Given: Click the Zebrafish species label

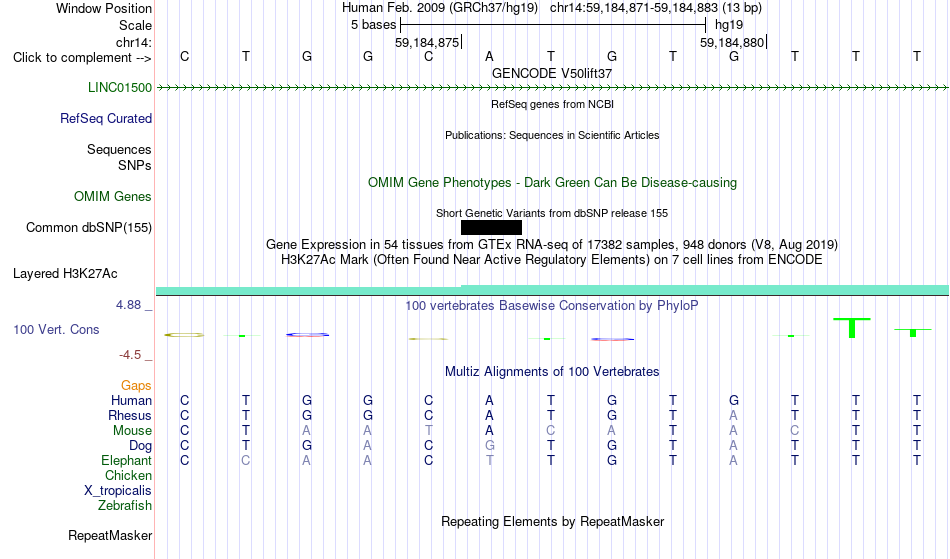Looking at the screenshot, I should (x=125, y=506).
